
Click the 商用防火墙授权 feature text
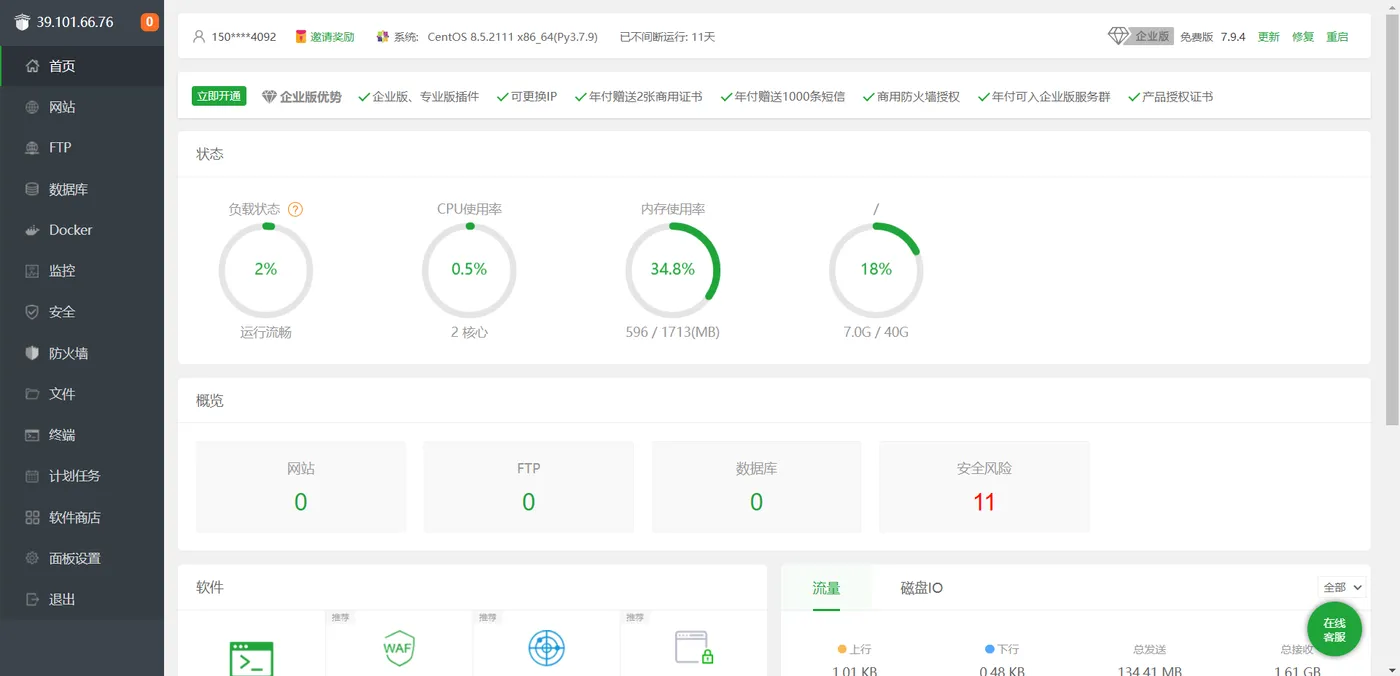tap(918, 97)
